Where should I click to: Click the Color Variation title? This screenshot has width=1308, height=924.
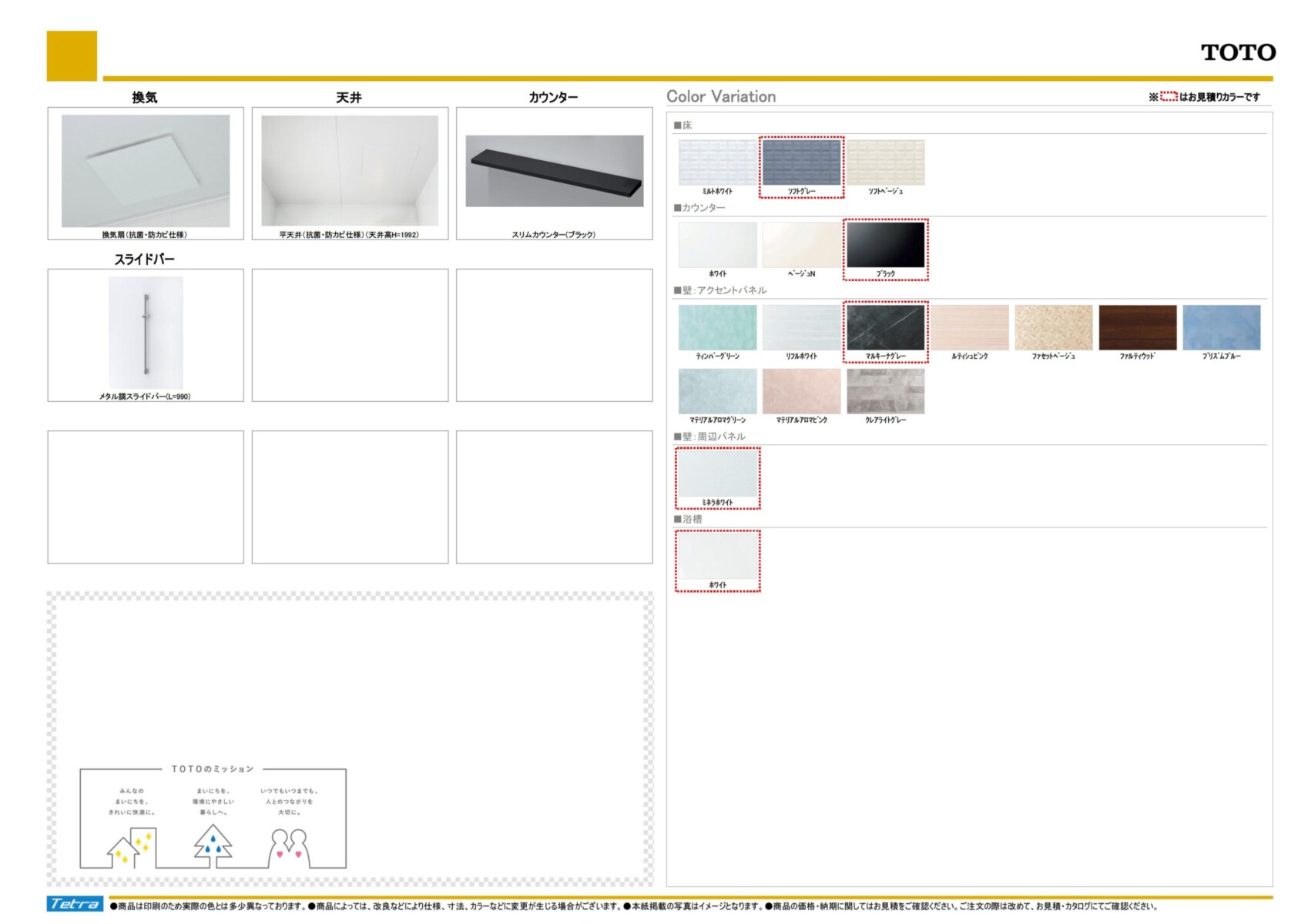[721, 97]
